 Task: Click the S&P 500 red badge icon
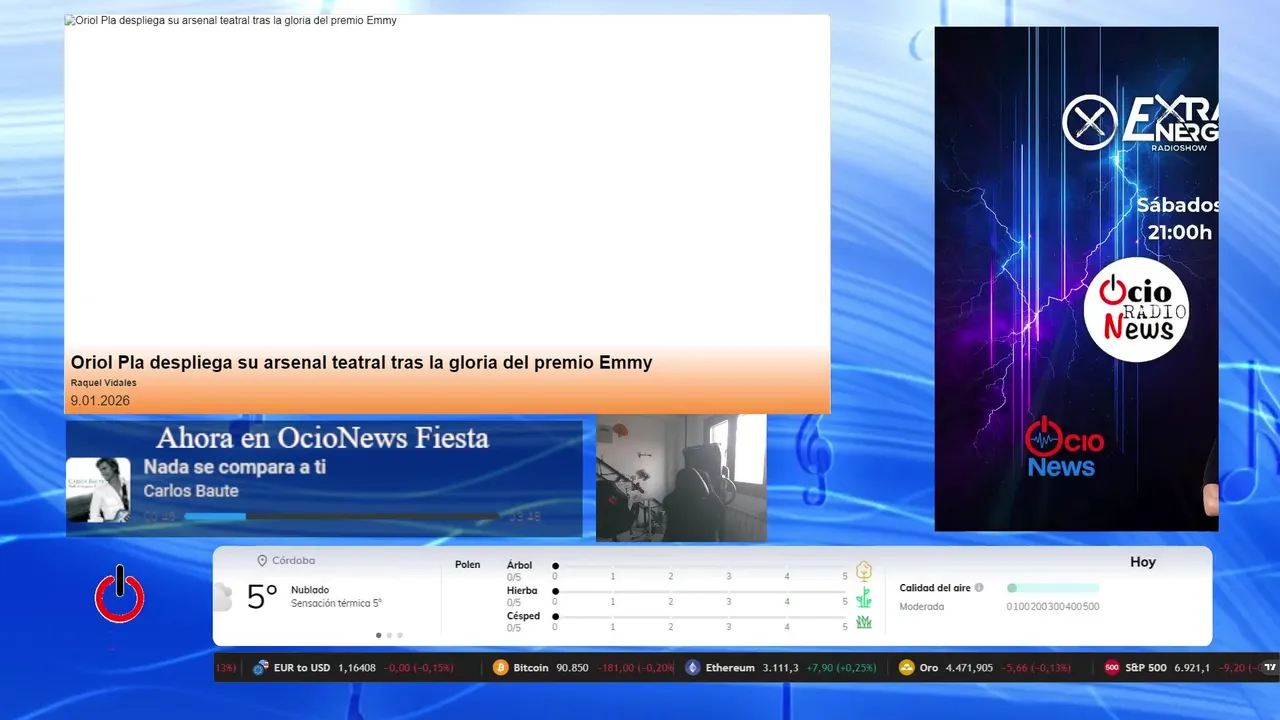(x=1112, y=668)
